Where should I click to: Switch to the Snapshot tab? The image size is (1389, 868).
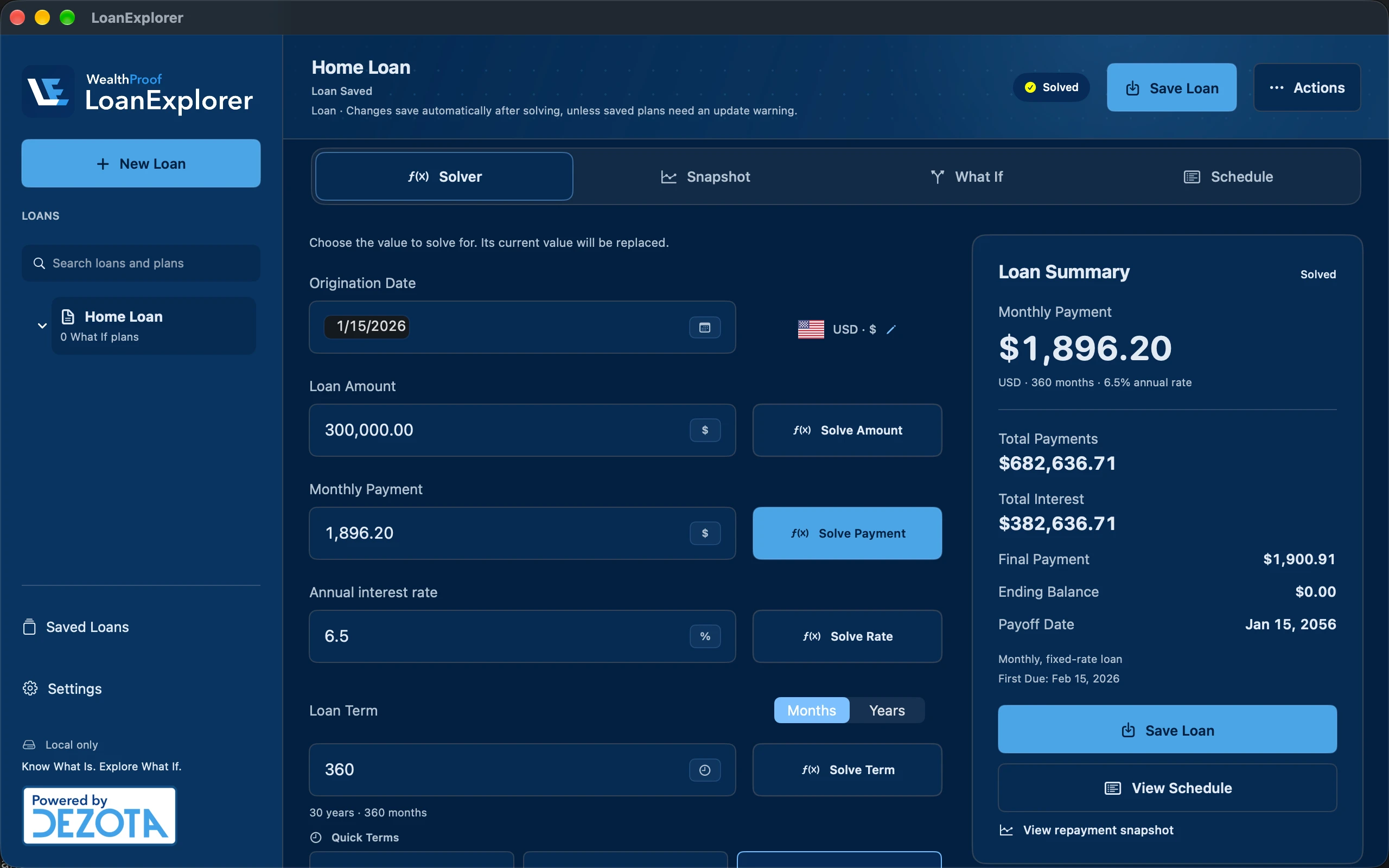click(705, 176)
